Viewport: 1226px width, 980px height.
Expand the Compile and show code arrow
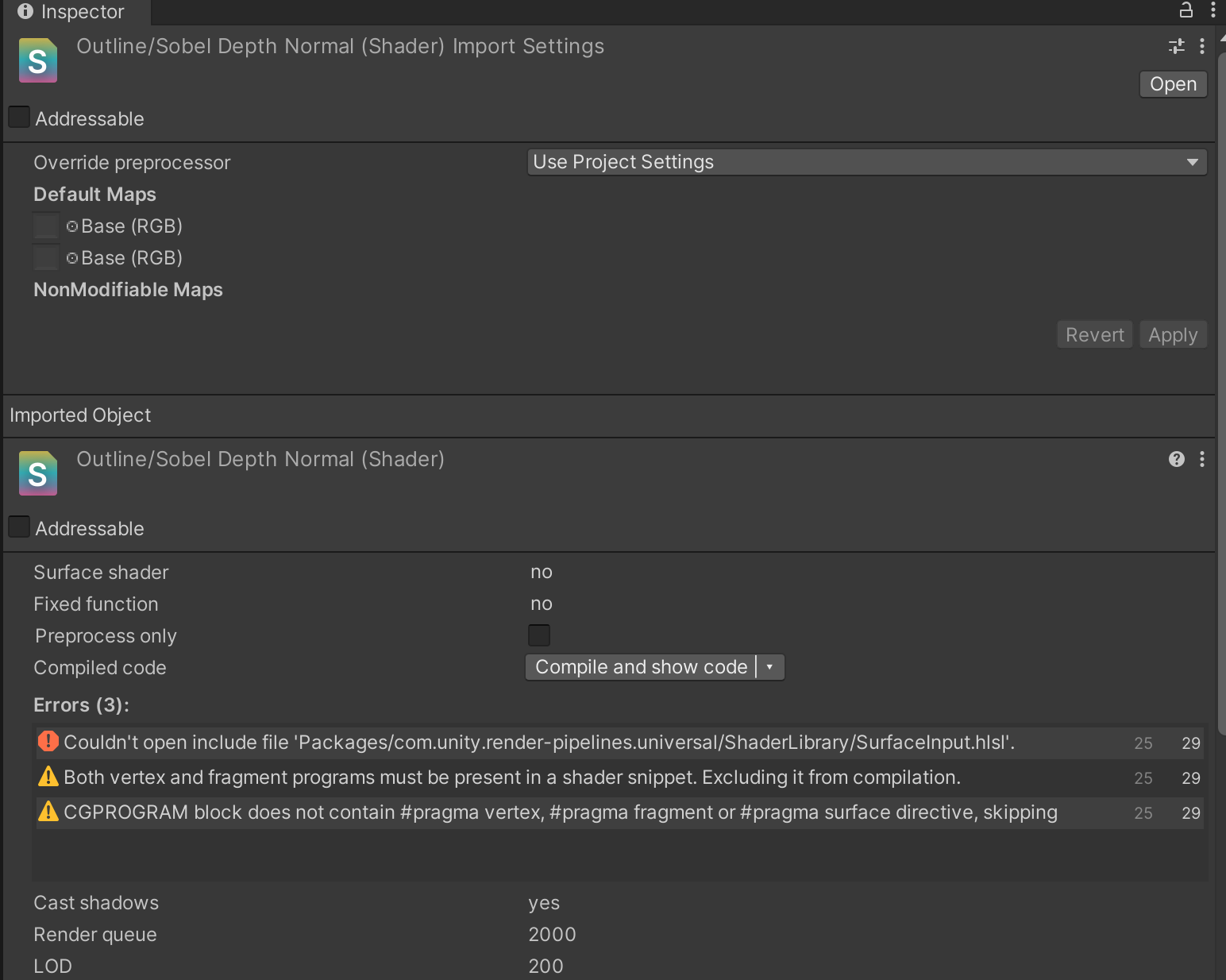pos(770,667)
